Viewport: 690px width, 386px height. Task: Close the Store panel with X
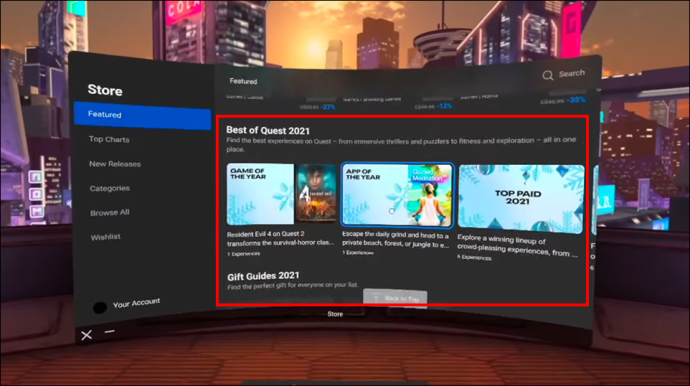(87, 335)
